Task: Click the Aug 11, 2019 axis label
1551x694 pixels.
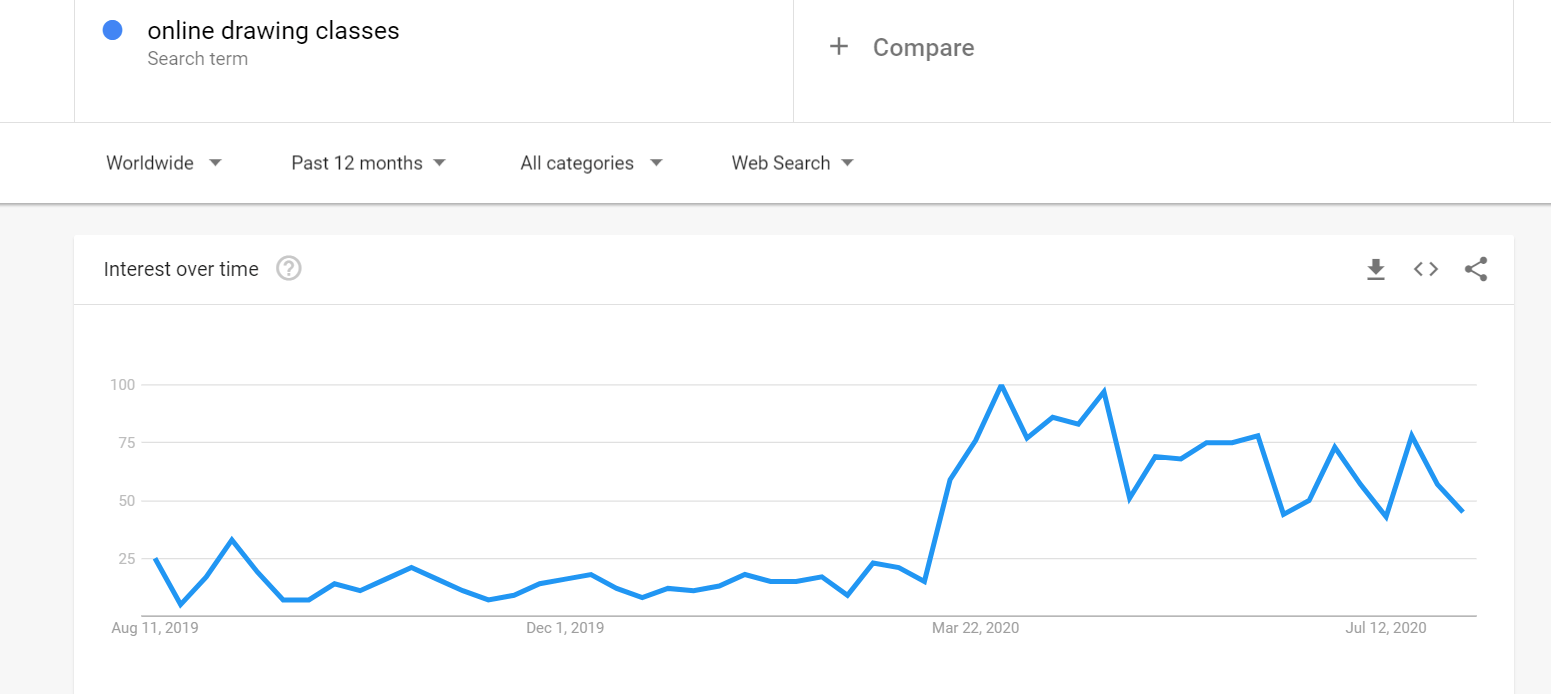Action: click(155, 628)
